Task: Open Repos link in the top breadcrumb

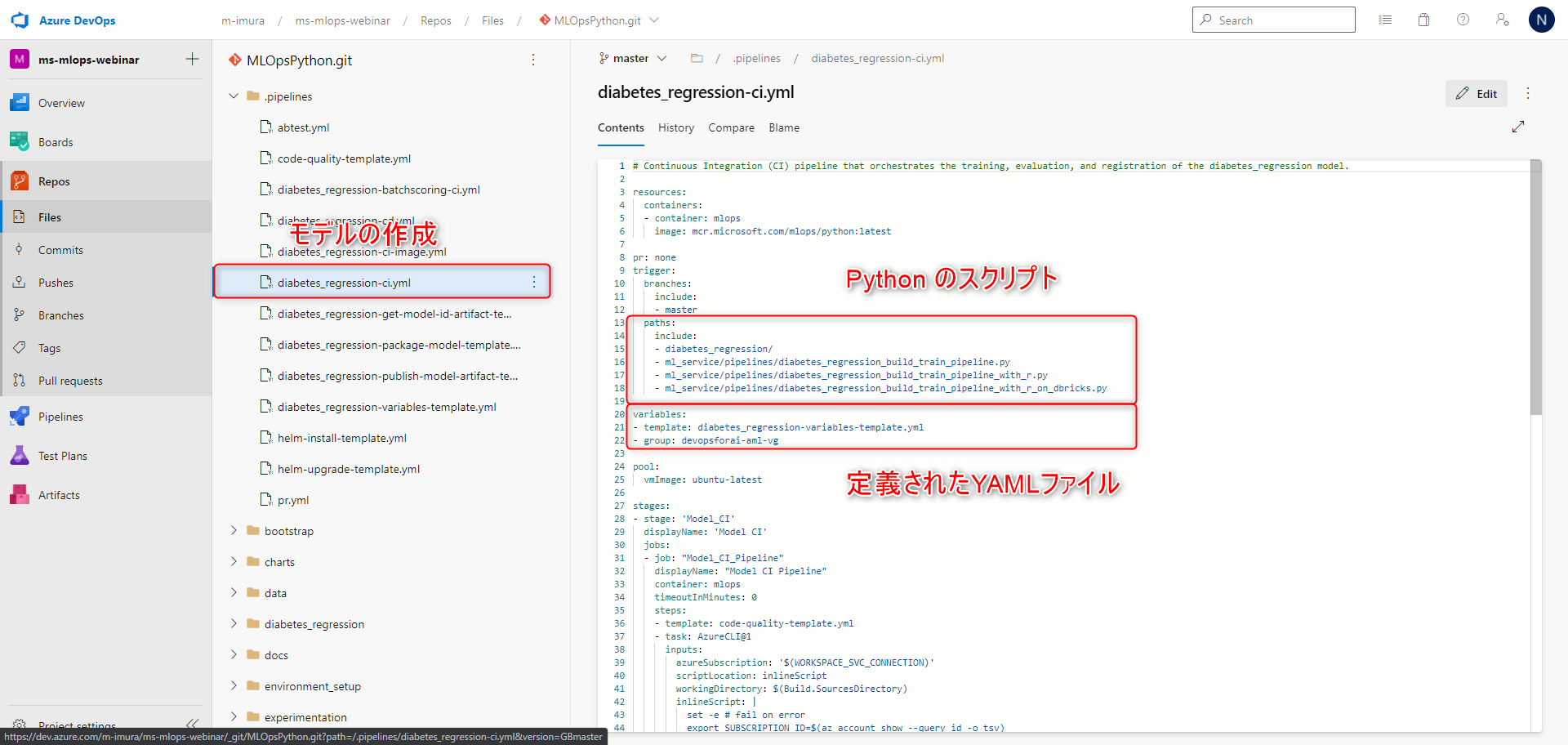Action: coord(435,20)
